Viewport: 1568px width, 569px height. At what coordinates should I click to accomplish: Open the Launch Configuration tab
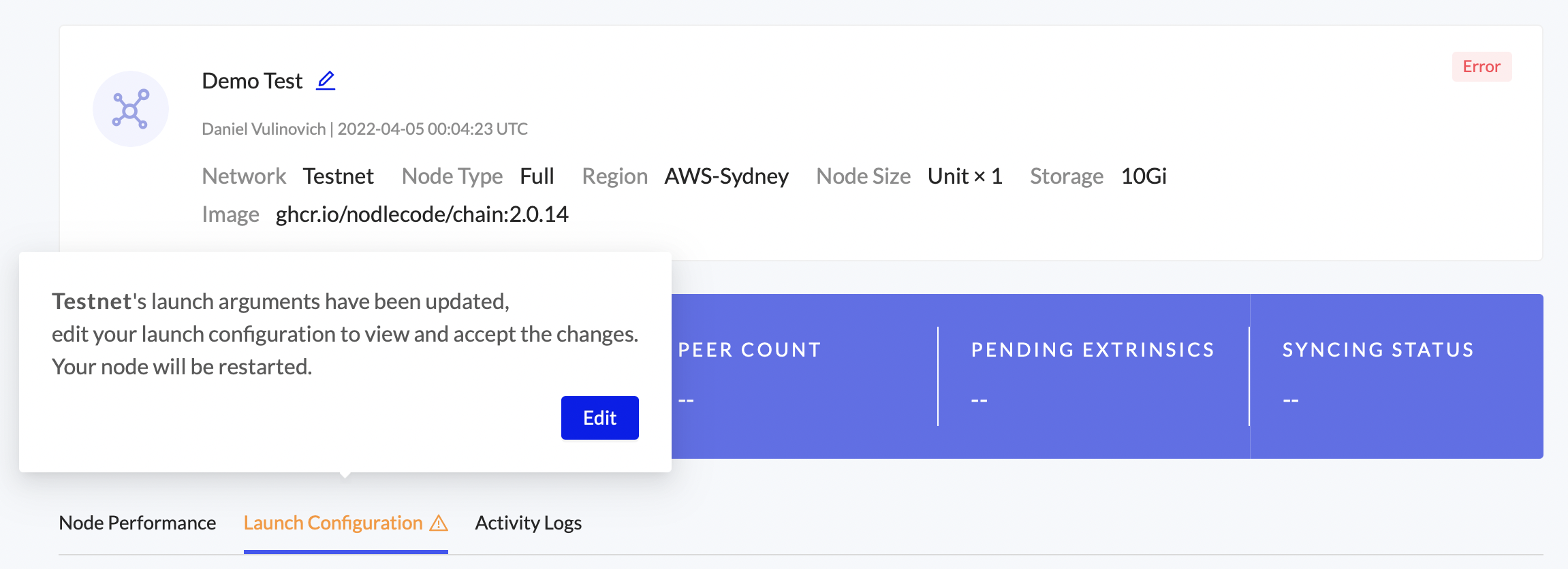coord(333,523)
